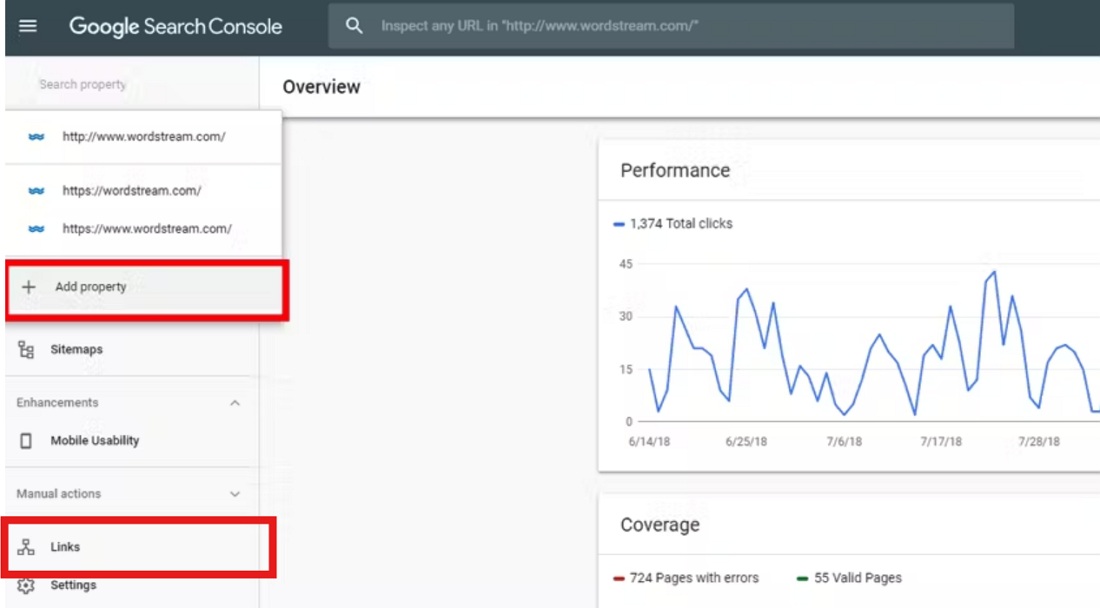Click the 6/25/18 axis date label
The width and height of the screenshot is (1100, 608).
tap(746, 442)
